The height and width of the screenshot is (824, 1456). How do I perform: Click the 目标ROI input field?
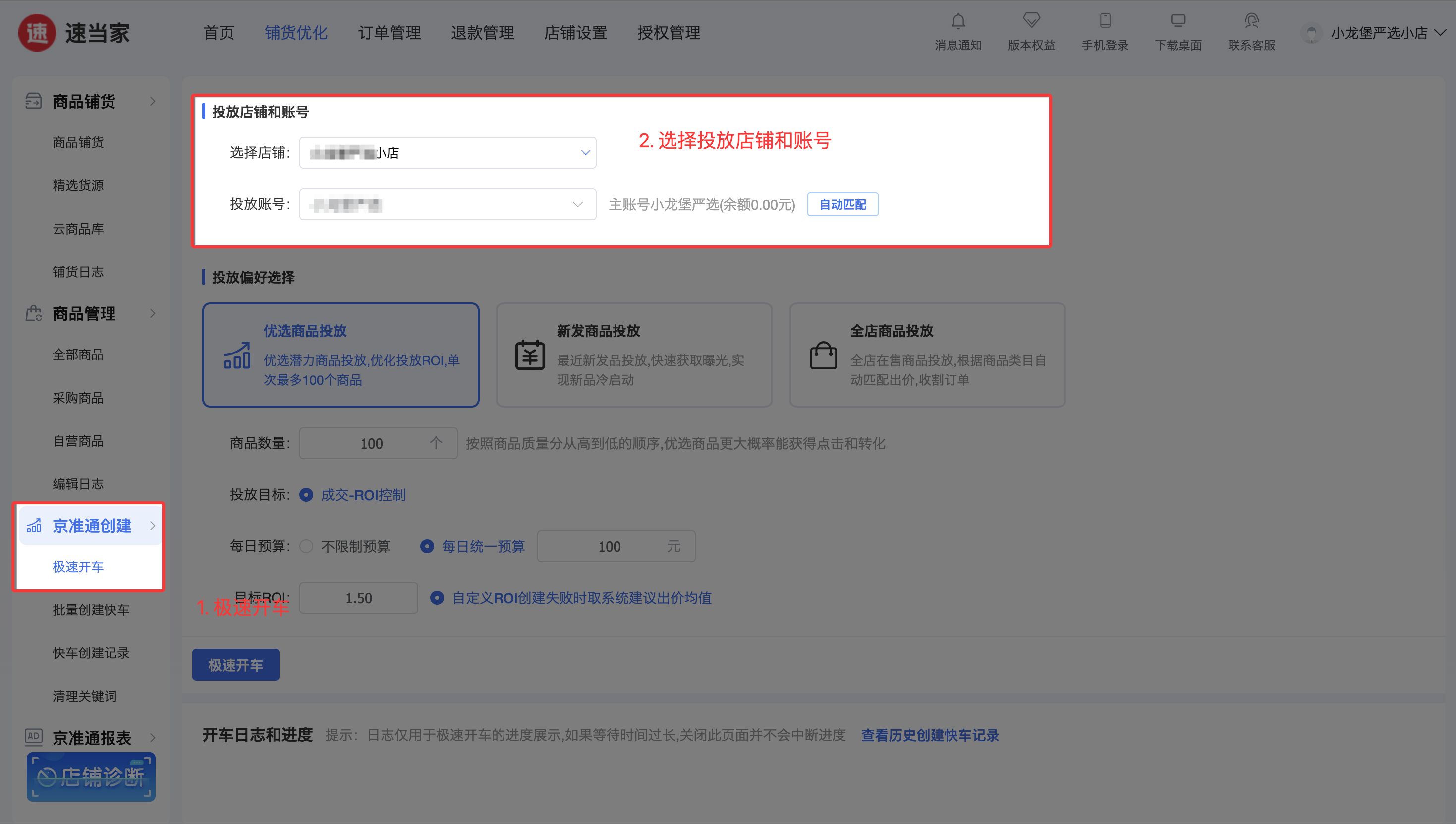pyautogui.click(x=358, y=598)
